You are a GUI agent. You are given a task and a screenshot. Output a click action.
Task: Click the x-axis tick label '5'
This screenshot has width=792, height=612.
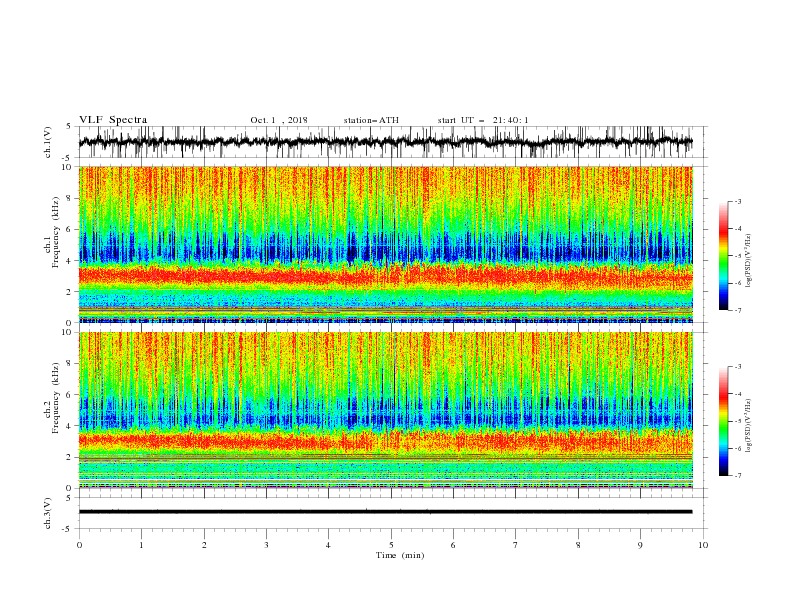pyautogui.click(x=391, y=545)
